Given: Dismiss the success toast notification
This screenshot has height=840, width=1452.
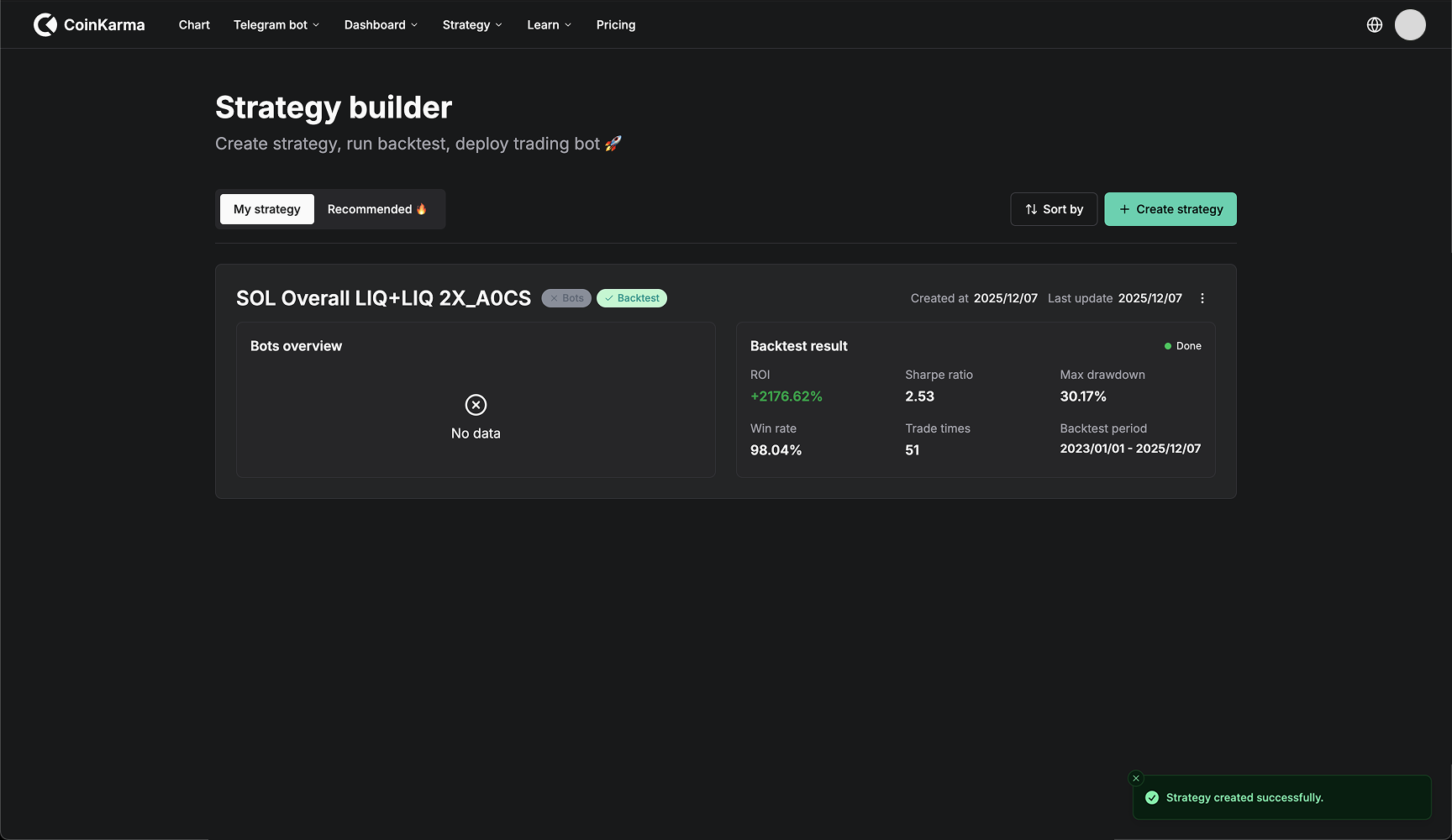Looking at the screenshot, I should pos(1136,779).
